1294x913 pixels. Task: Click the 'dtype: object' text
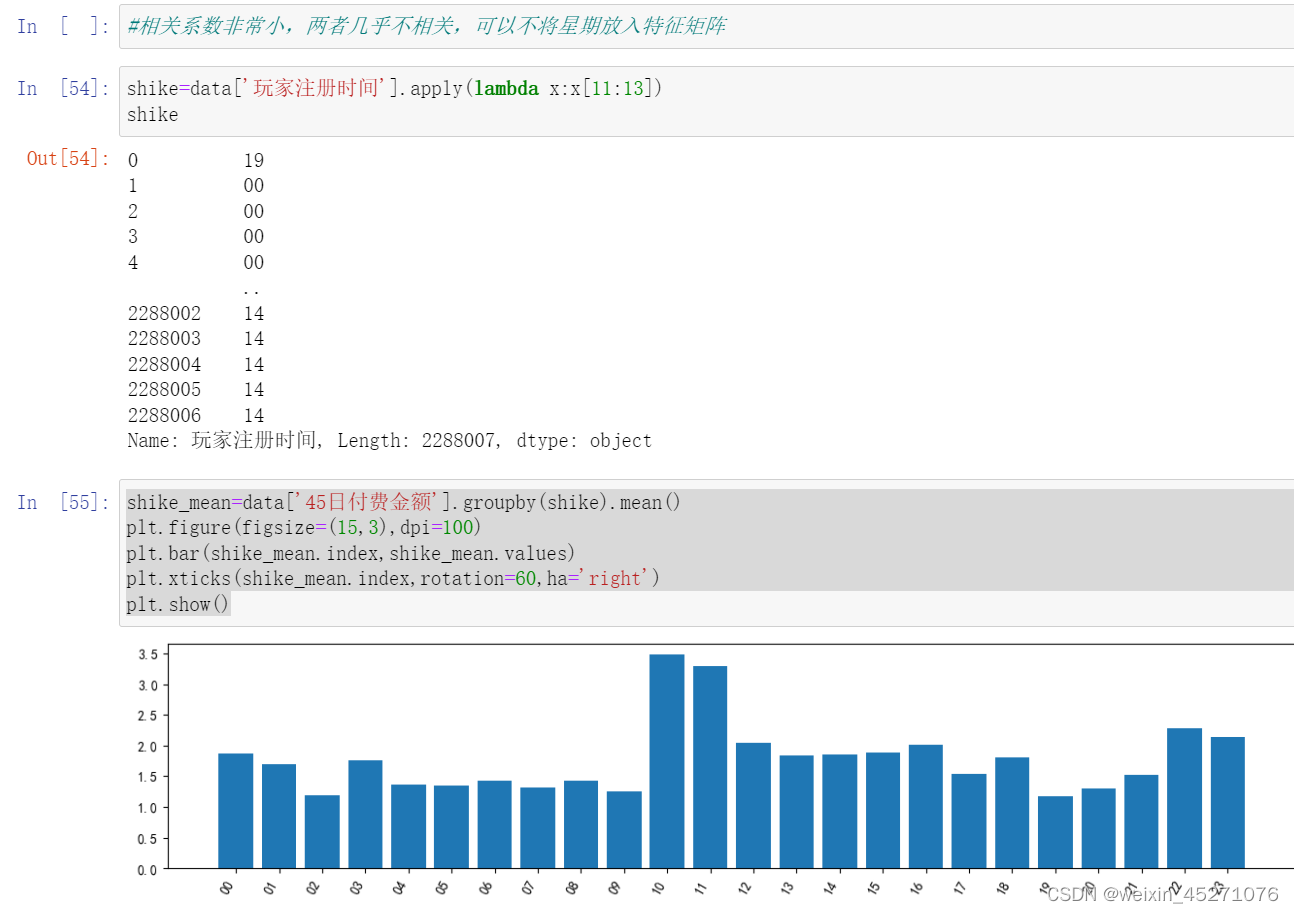pos(584,441)
